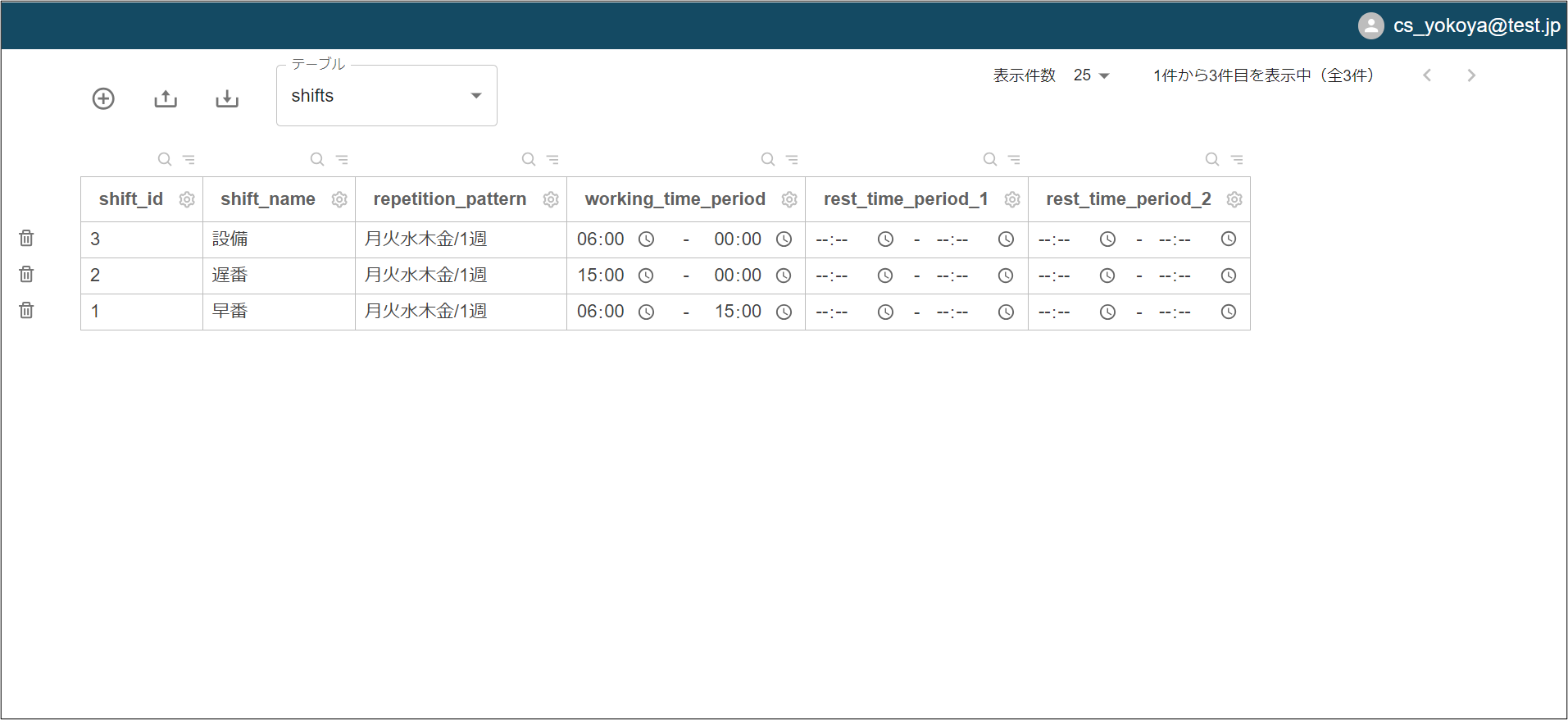Screen dimensions: 1568x720
Task: Go to next page arrow
Action: [x=1471, y=75]
